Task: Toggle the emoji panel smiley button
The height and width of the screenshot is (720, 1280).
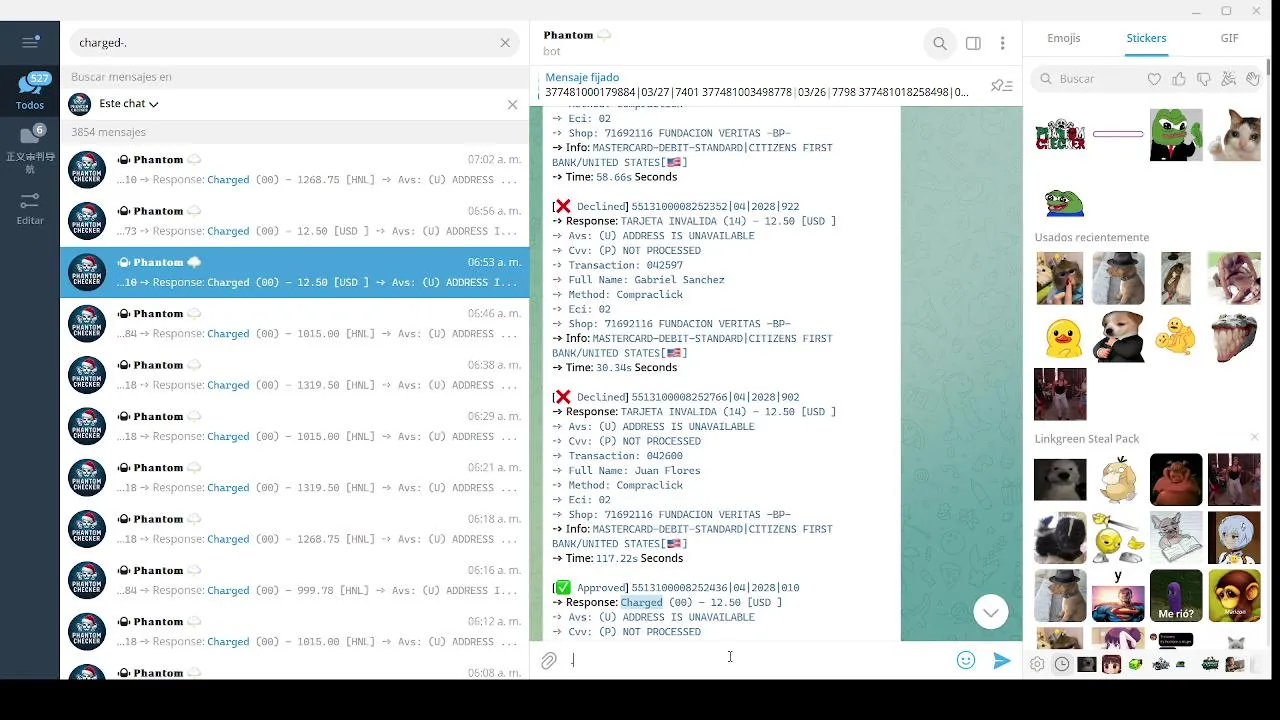Action: coord(966,660)
